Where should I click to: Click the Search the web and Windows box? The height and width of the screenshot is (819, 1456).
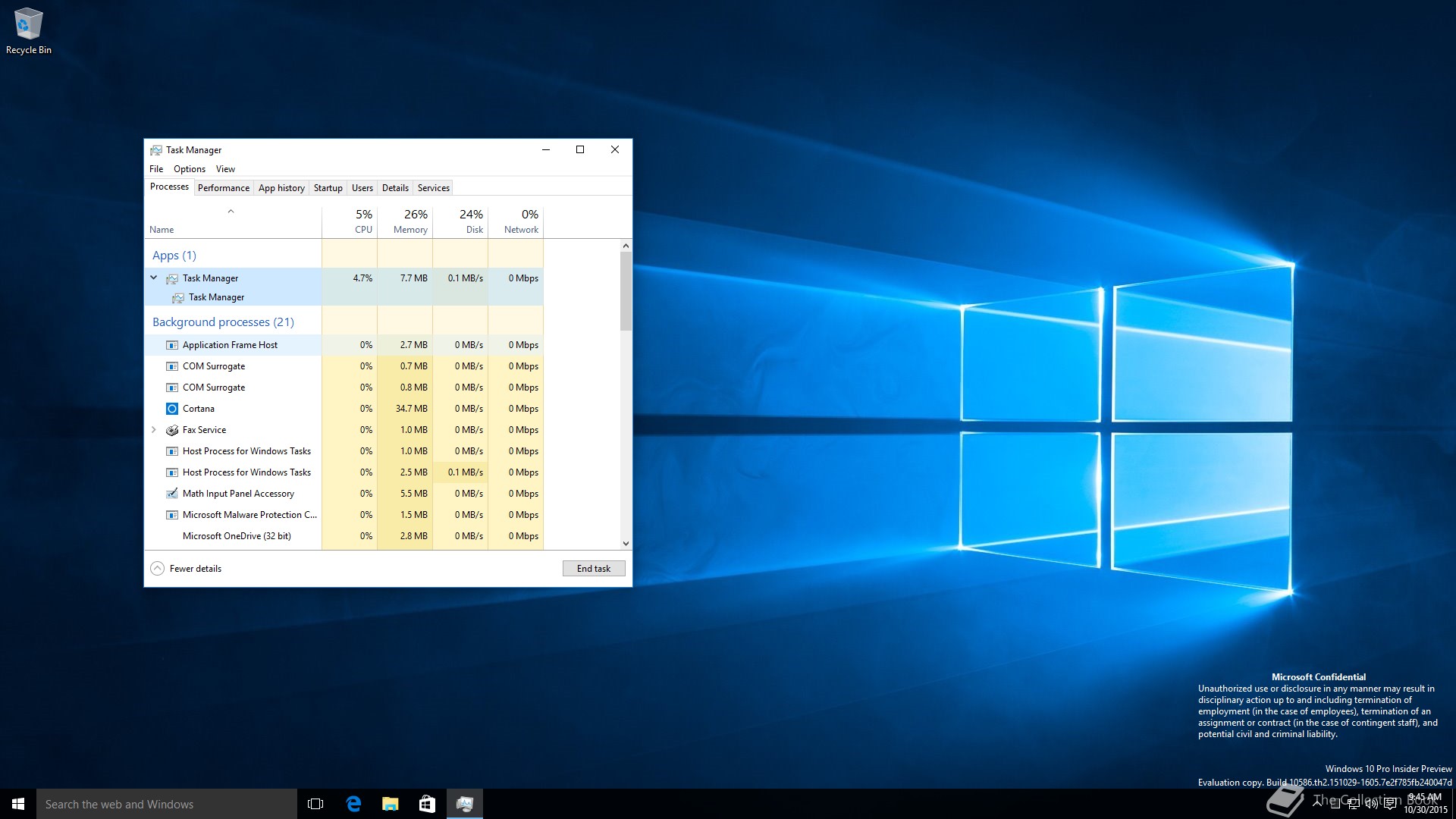pyautogui.click(x=167, y=804)
